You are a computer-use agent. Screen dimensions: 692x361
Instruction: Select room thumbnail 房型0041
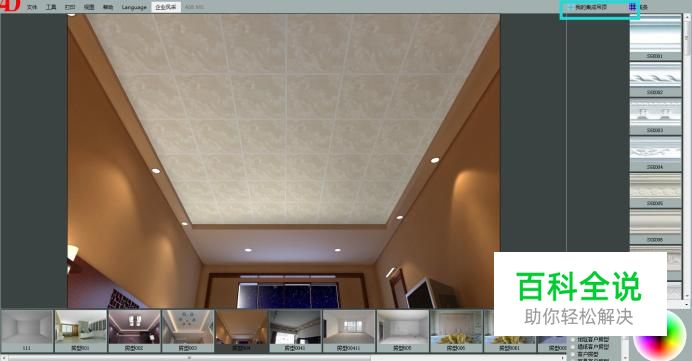pyautogui.click(x=295, y=331)
